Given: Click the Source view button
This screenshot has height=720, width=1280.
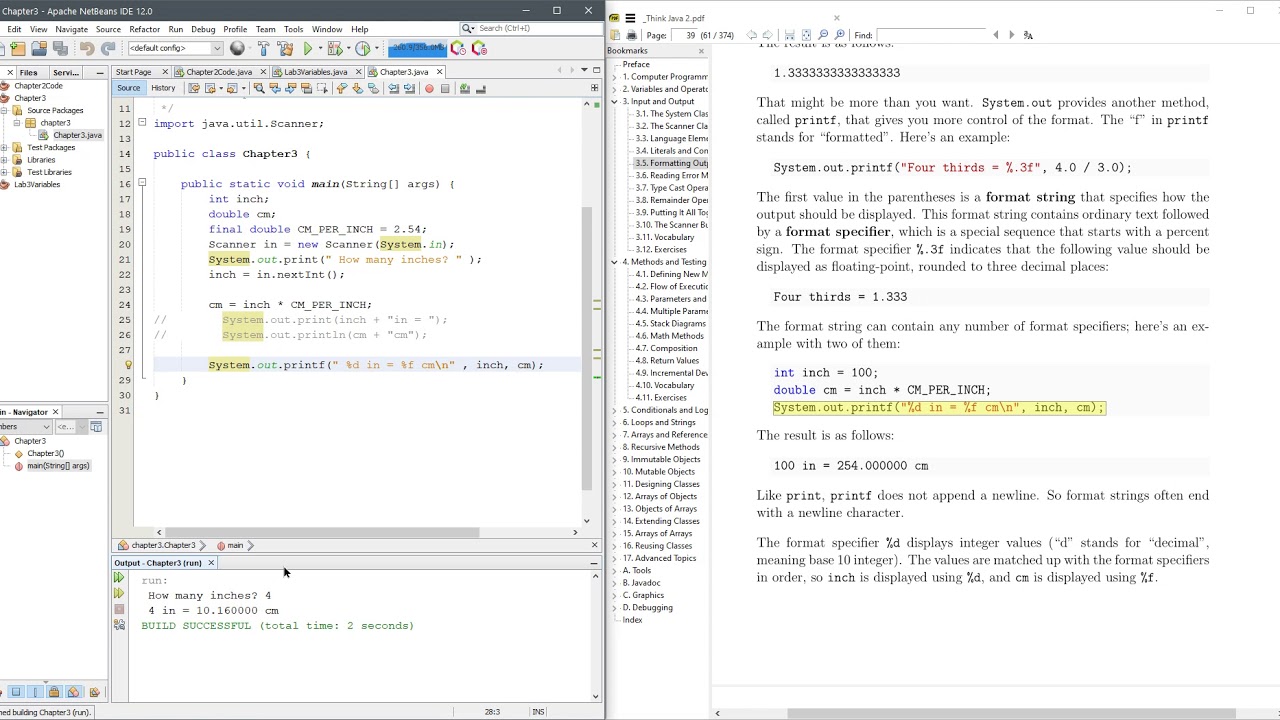Looking at the screenshot, I should tap(128, 88).
